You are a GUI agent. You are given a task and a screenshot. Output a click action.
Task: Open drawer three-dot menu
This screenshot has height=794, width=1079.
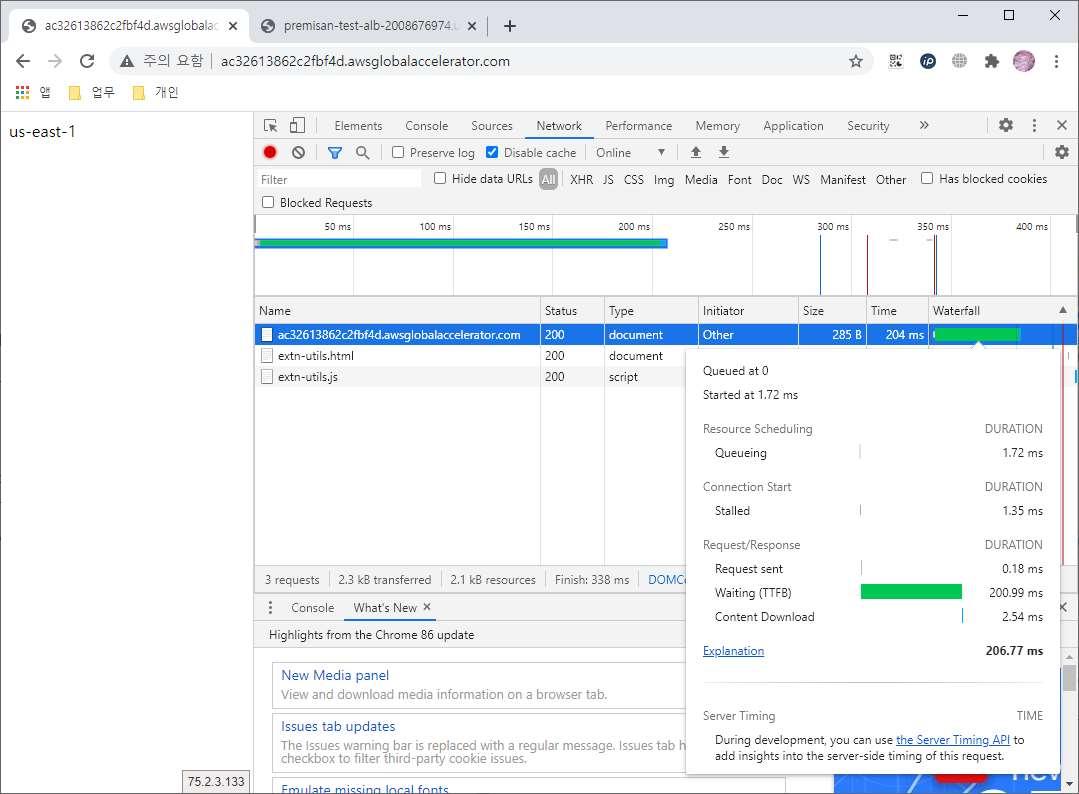[270, 608]
